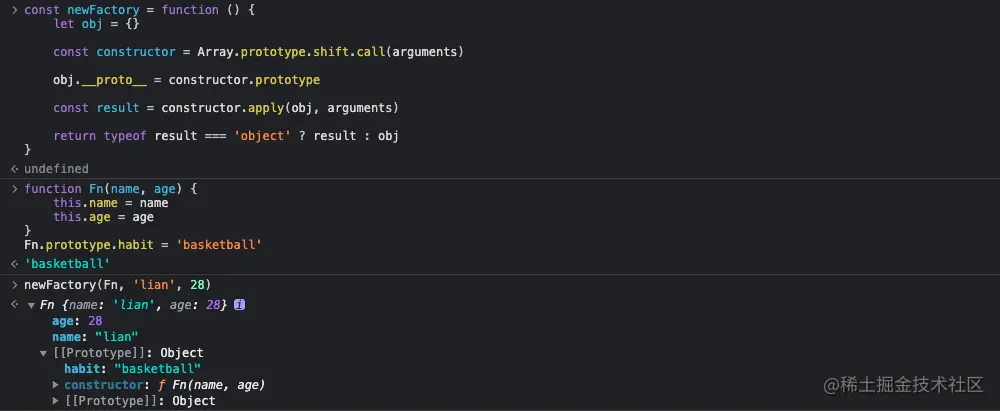Click the info icon beside Fn object
The height and width of the screenshot is (411, 1000).
pyautogui.click(x=239, y=305)
